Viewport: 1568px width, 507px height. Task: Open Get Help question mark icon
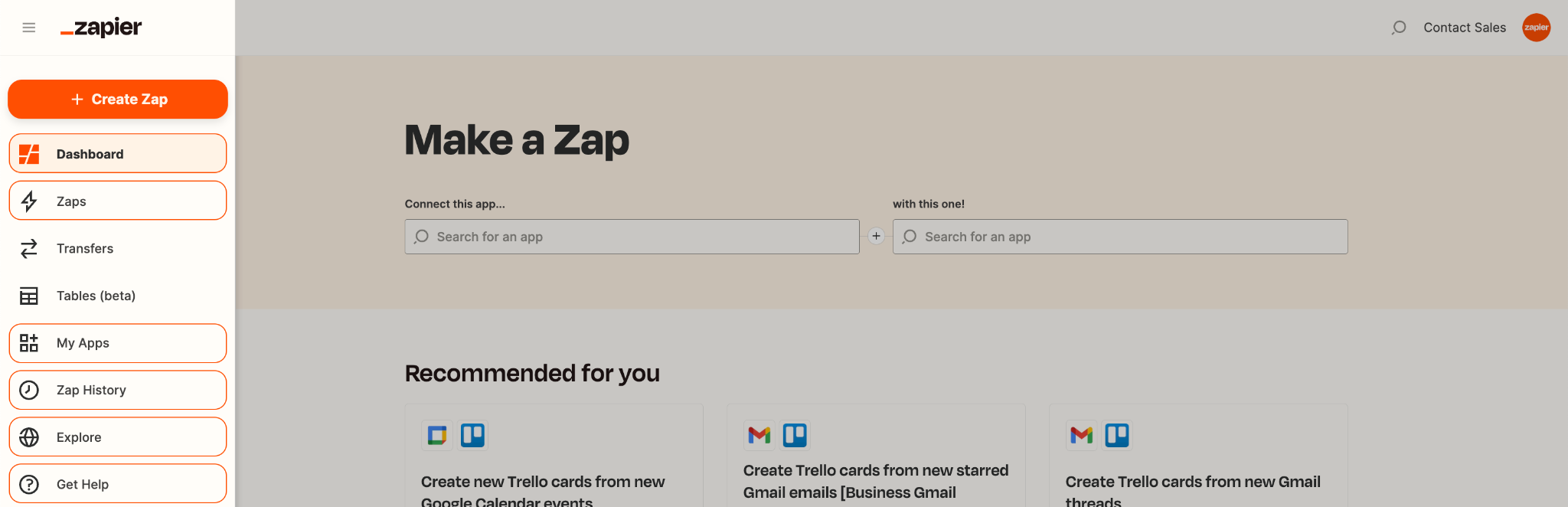click(28, 484)
